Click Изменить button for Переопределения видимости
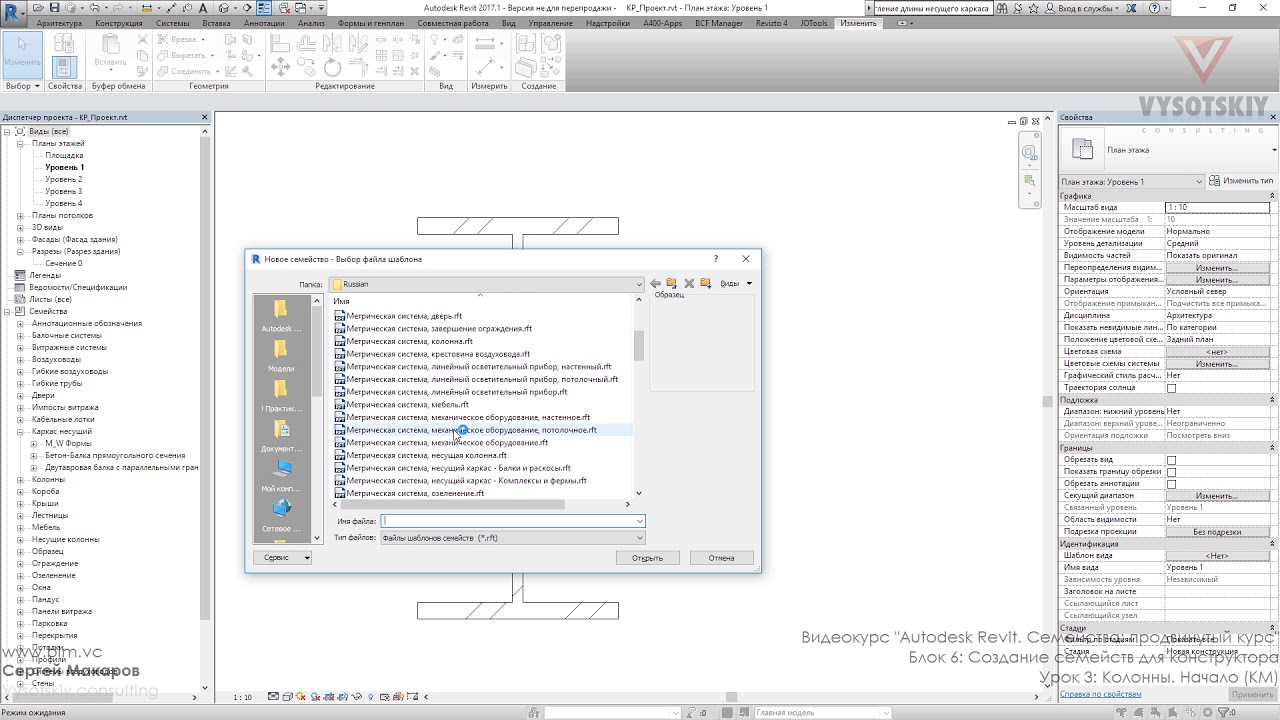Viewport: 1280px width, 720px height. click(1217, 268)
